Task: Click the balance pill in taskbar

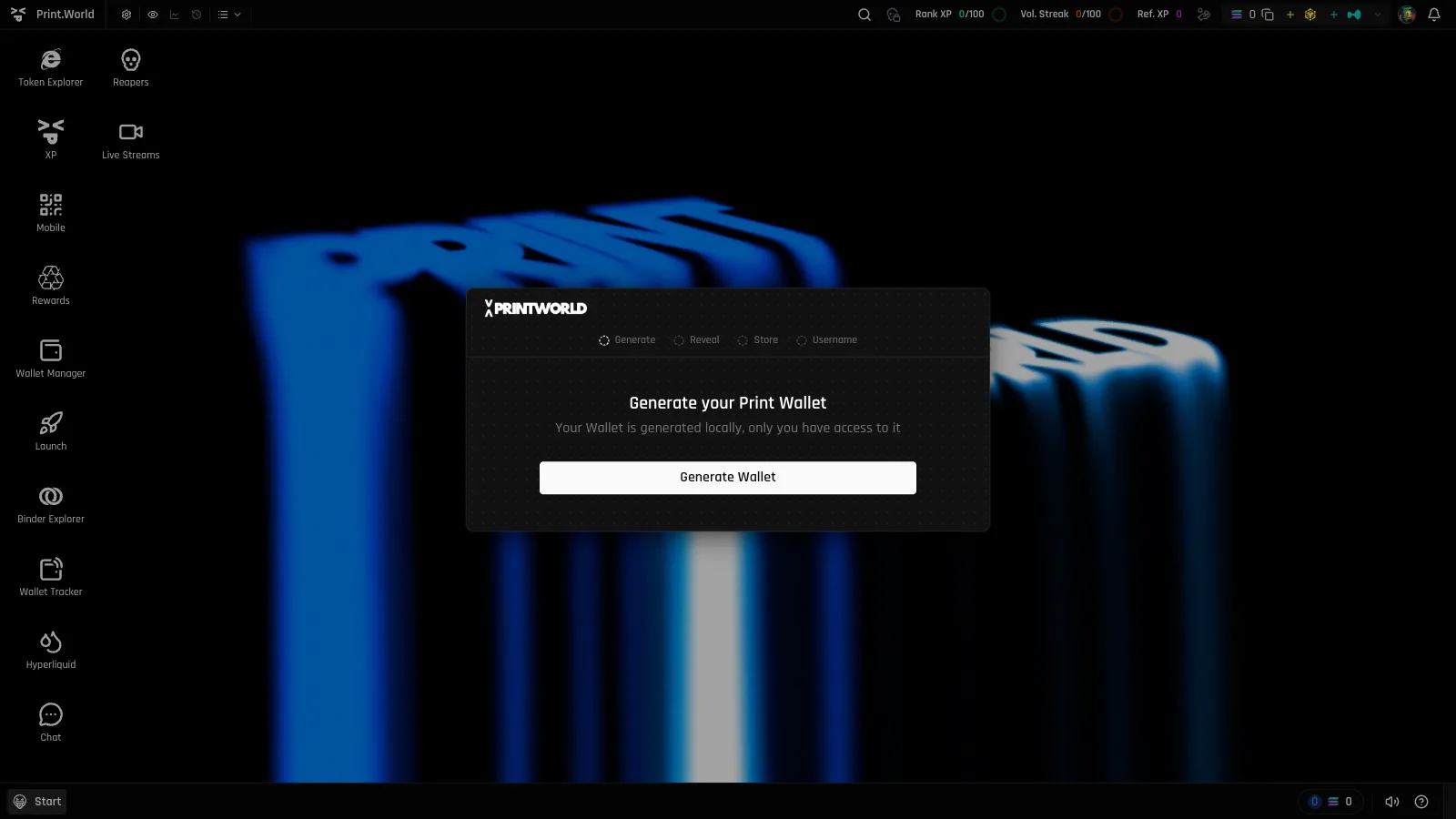Action: (x=1330, y=802)
